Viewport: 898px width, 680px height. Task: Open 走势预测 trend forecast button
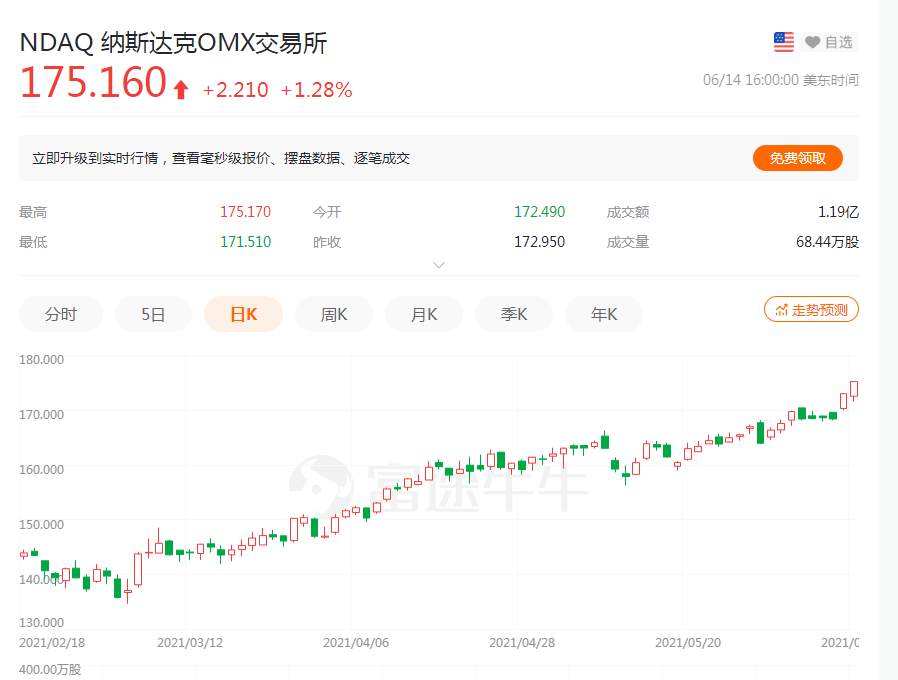pos(811,309)
